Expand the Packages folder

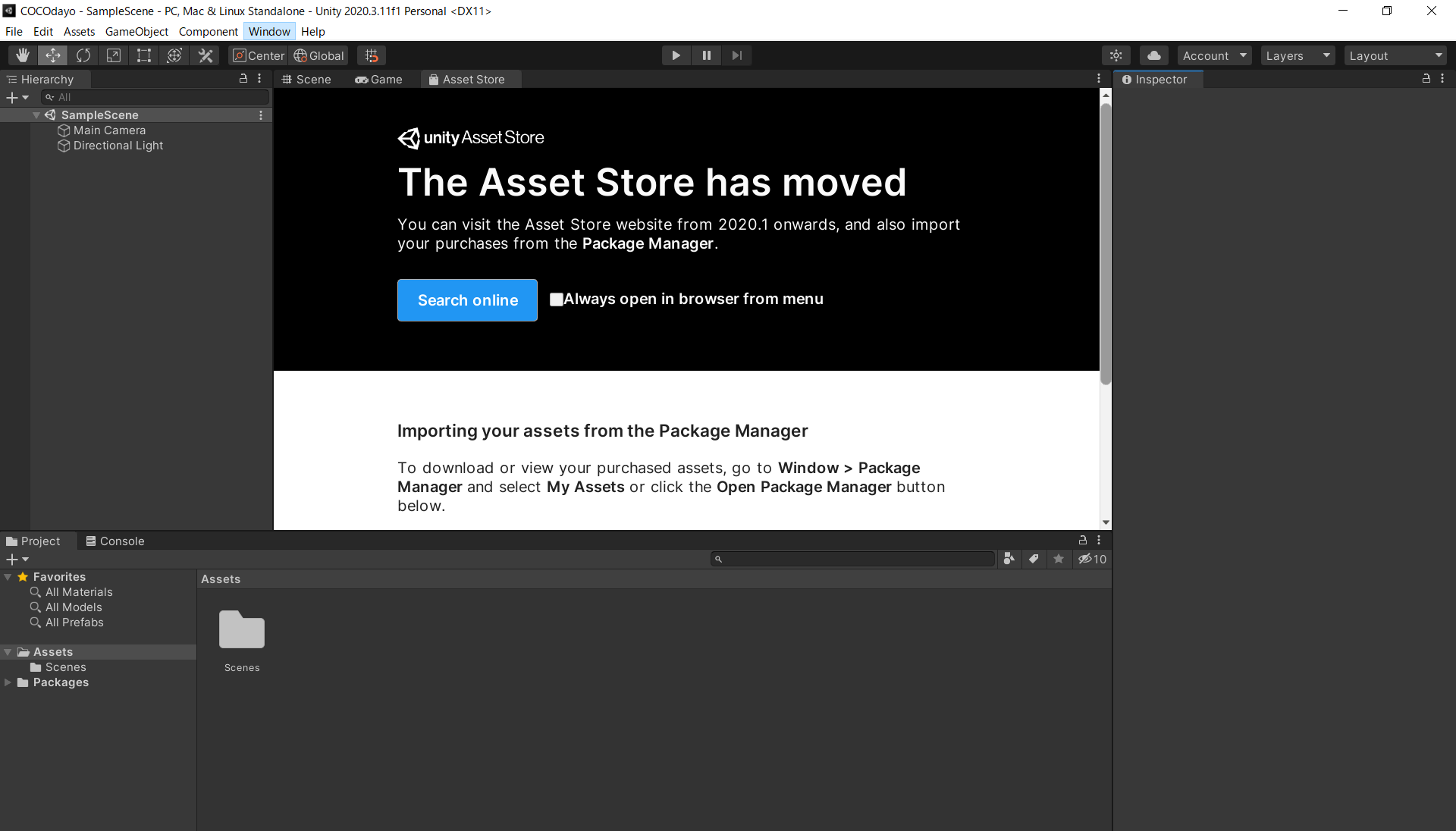(8, 682)
